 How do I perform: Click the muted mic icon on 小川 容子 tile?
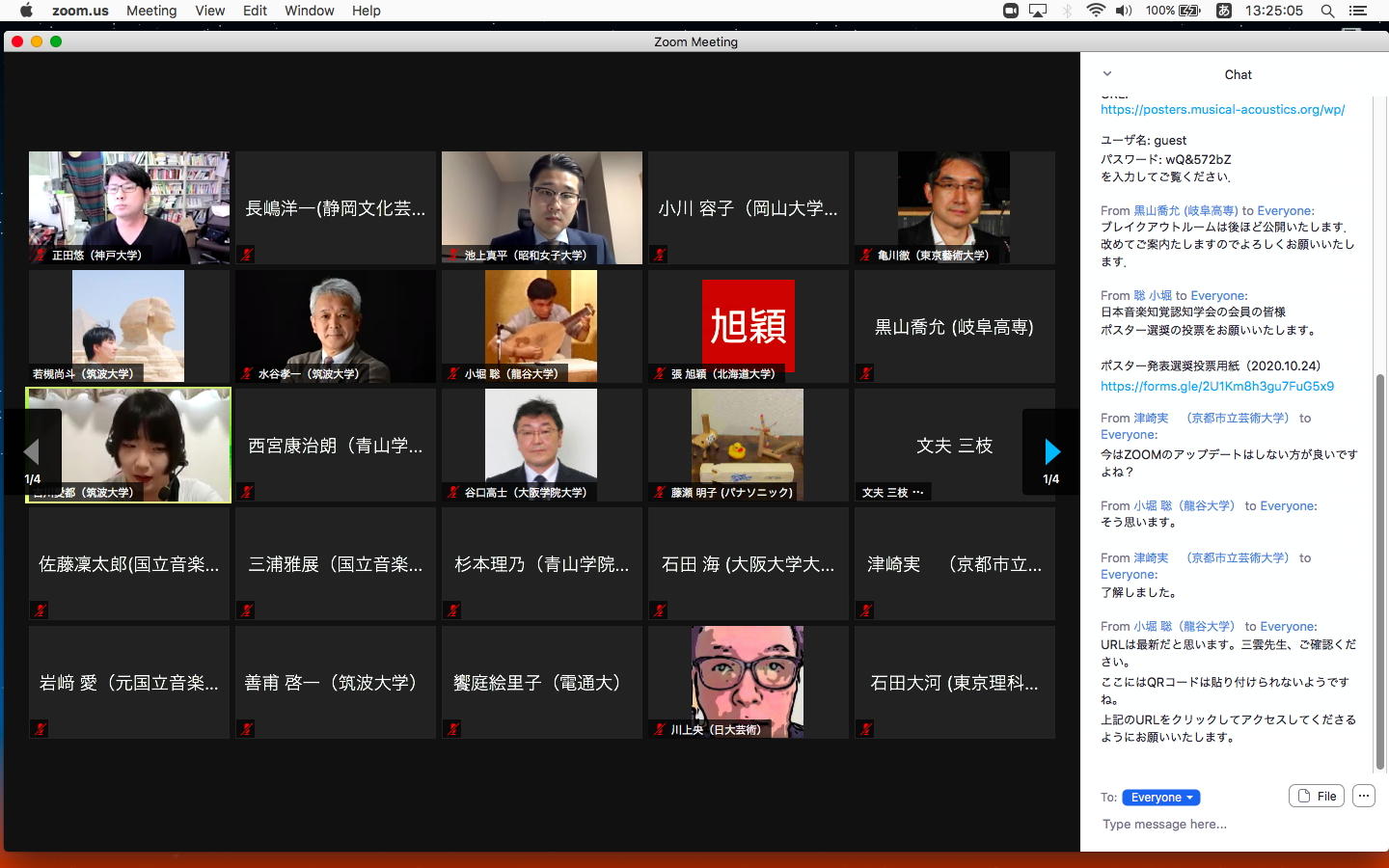point(659,255)
